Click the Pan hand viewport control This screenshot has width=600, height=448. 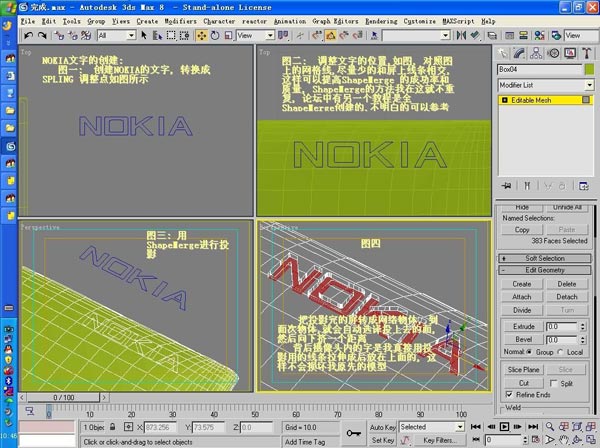coord(564,440)
